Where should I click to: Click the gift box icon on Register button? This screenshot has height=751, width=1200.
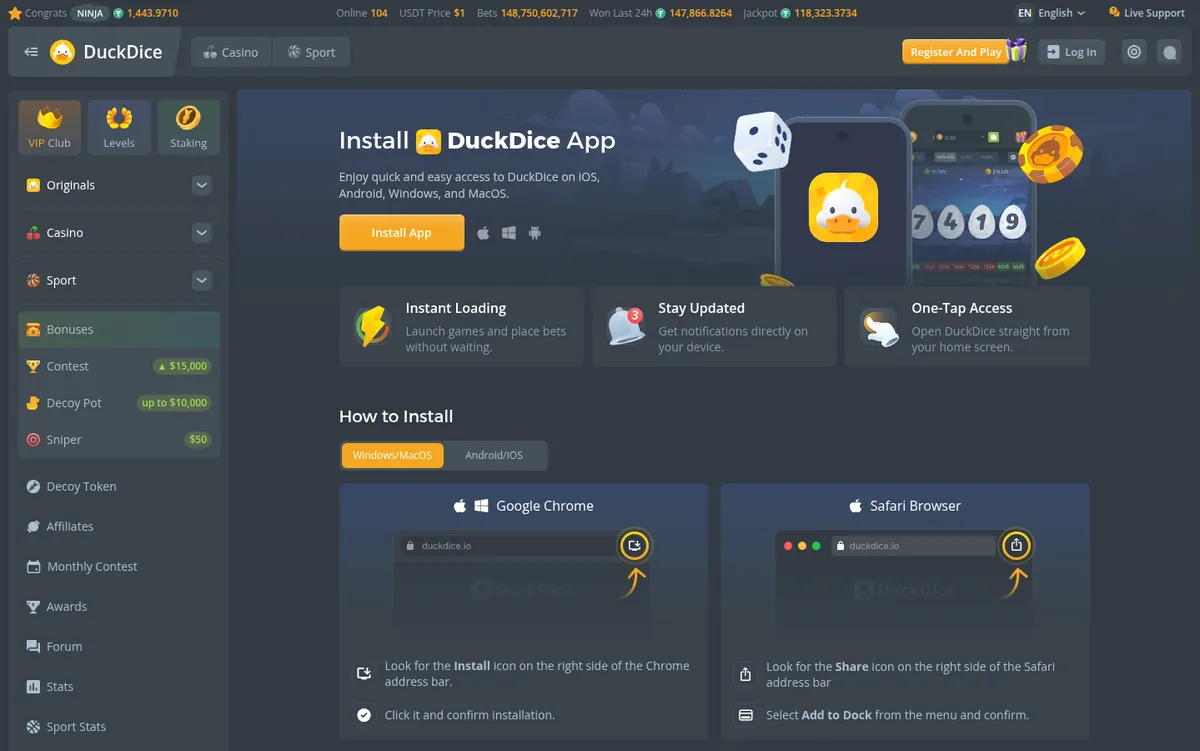point(1017,50)
